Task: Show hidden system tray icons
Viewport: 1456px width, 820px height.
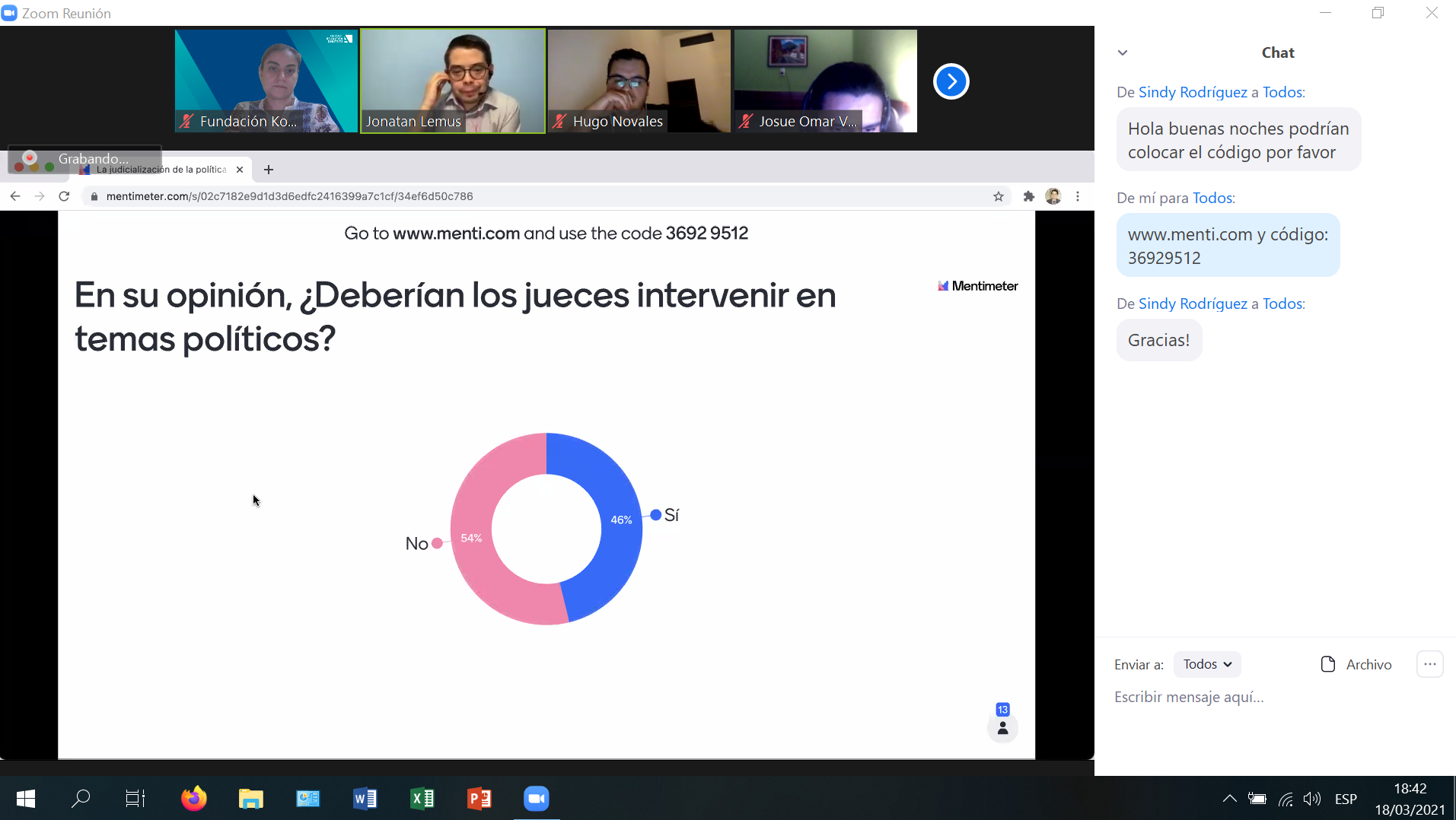Action: coord(1228,799)
